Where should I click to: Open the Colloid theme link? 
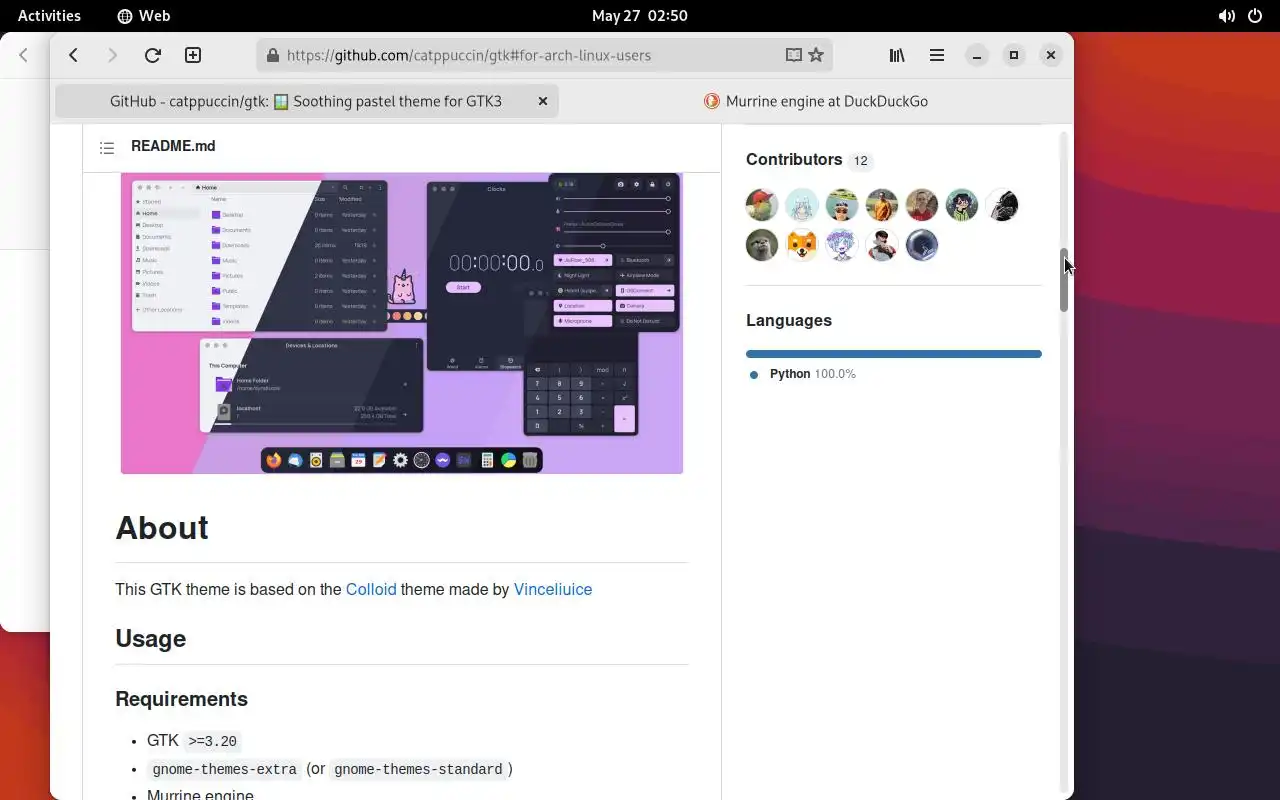[371, 589]
